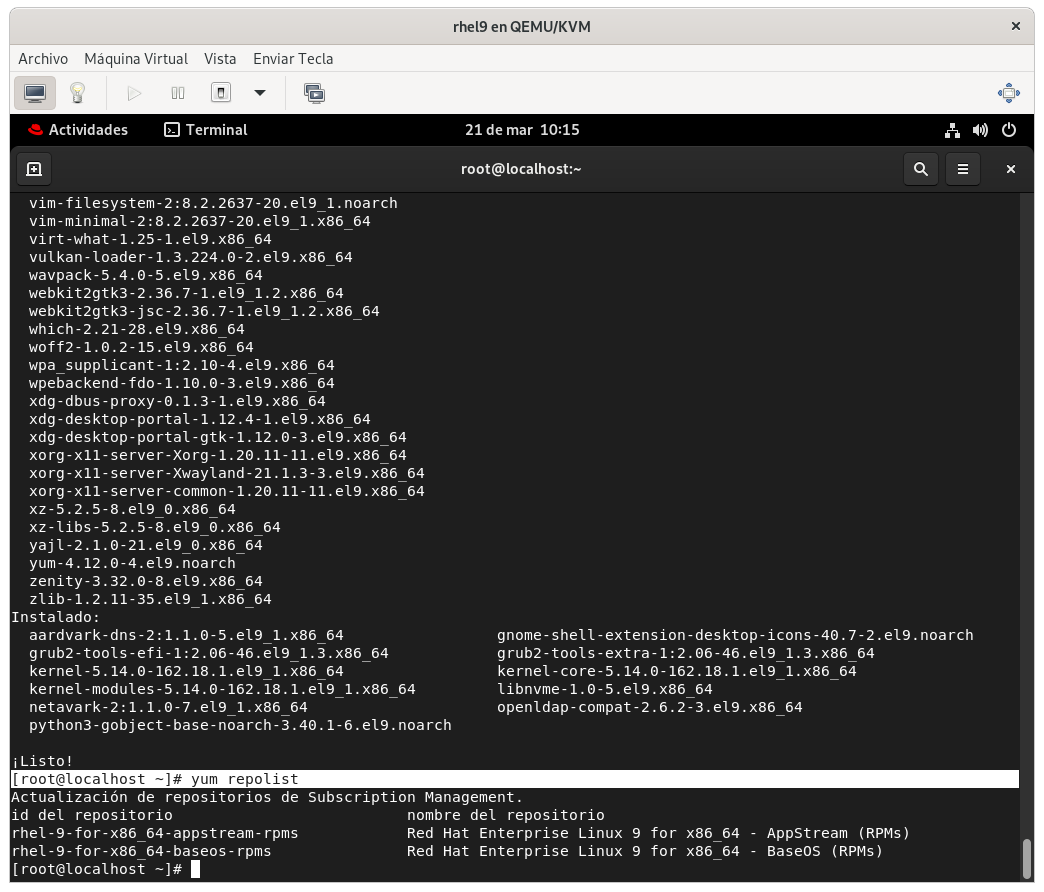Click the terminal vertical scrollbar handle
This screenshot has height=892, width=1044.
tap(1026, 856)
